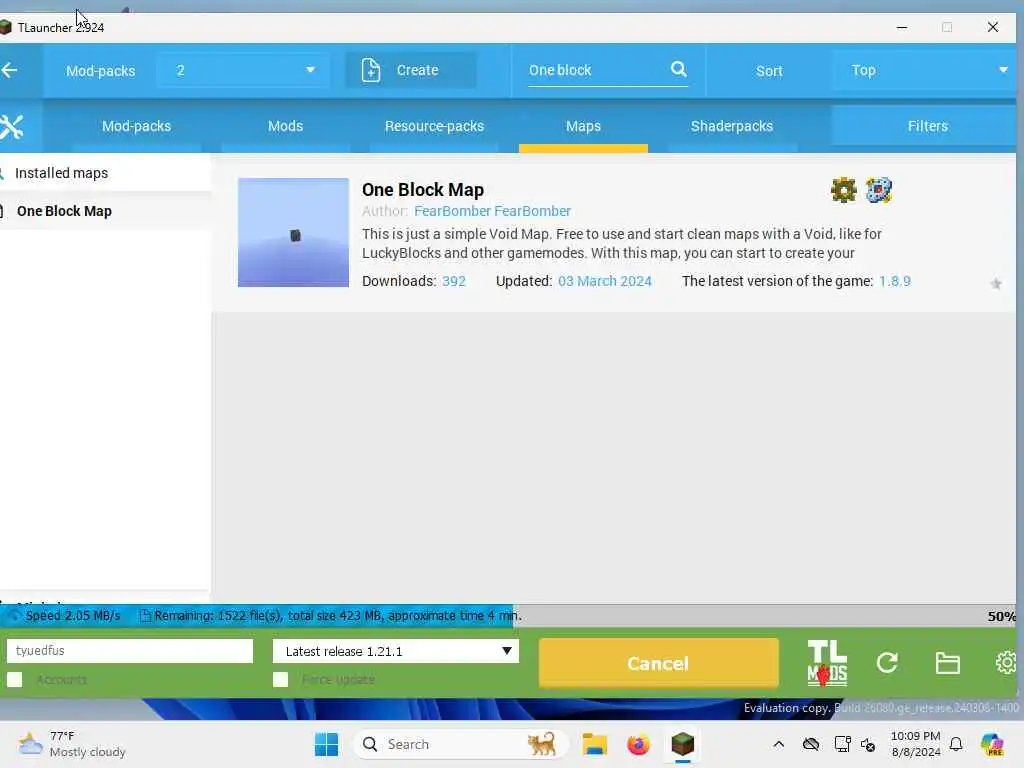Click the network status tray icon

(842, 744)
